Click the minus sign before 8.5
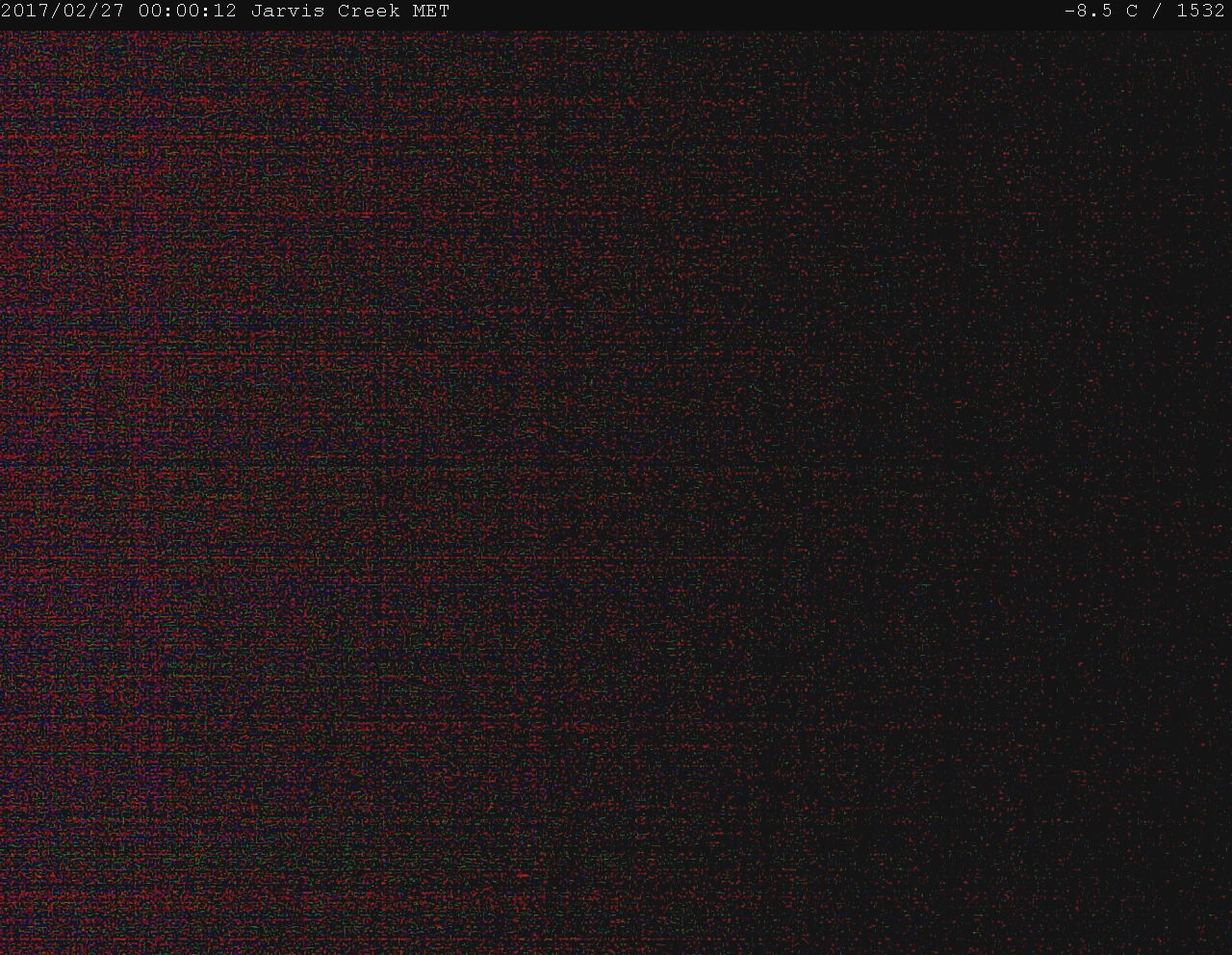Image resolution: width=1232 pixels, height=955 pixels. 1069,12
